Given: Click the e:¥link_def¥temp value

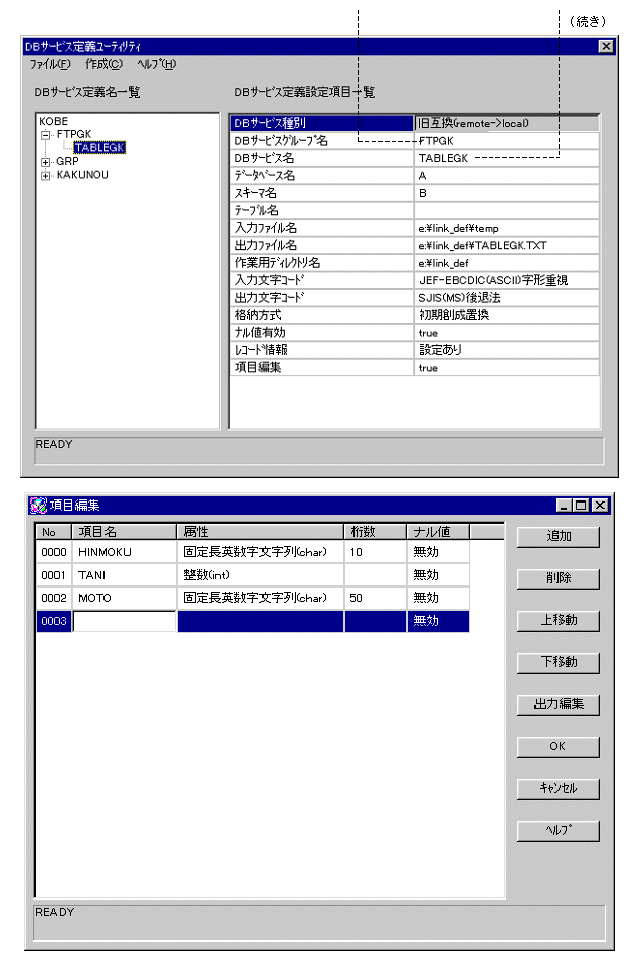Looking at the screenshot, I should tap(507, 228).
